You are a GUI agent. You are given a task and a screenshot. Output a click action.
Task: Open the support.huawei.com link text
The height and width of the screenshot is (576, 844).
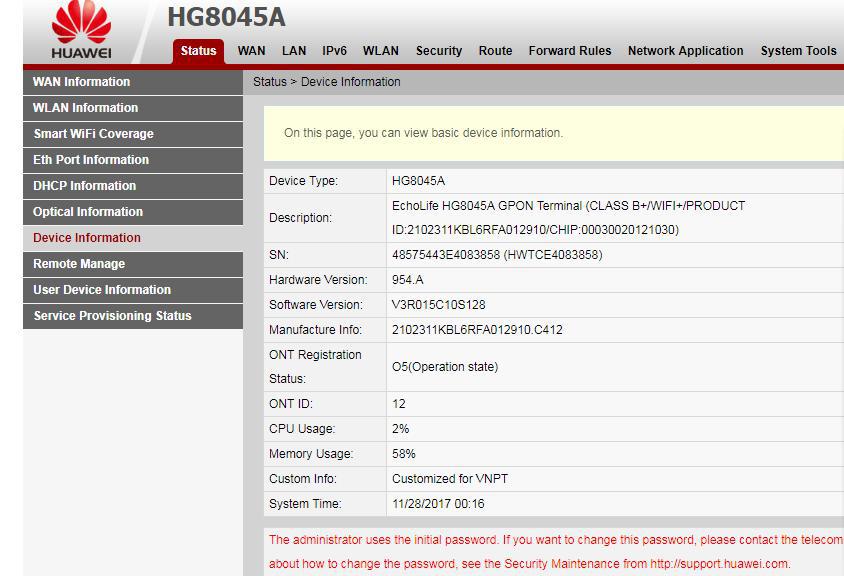[x=720, y=564]
